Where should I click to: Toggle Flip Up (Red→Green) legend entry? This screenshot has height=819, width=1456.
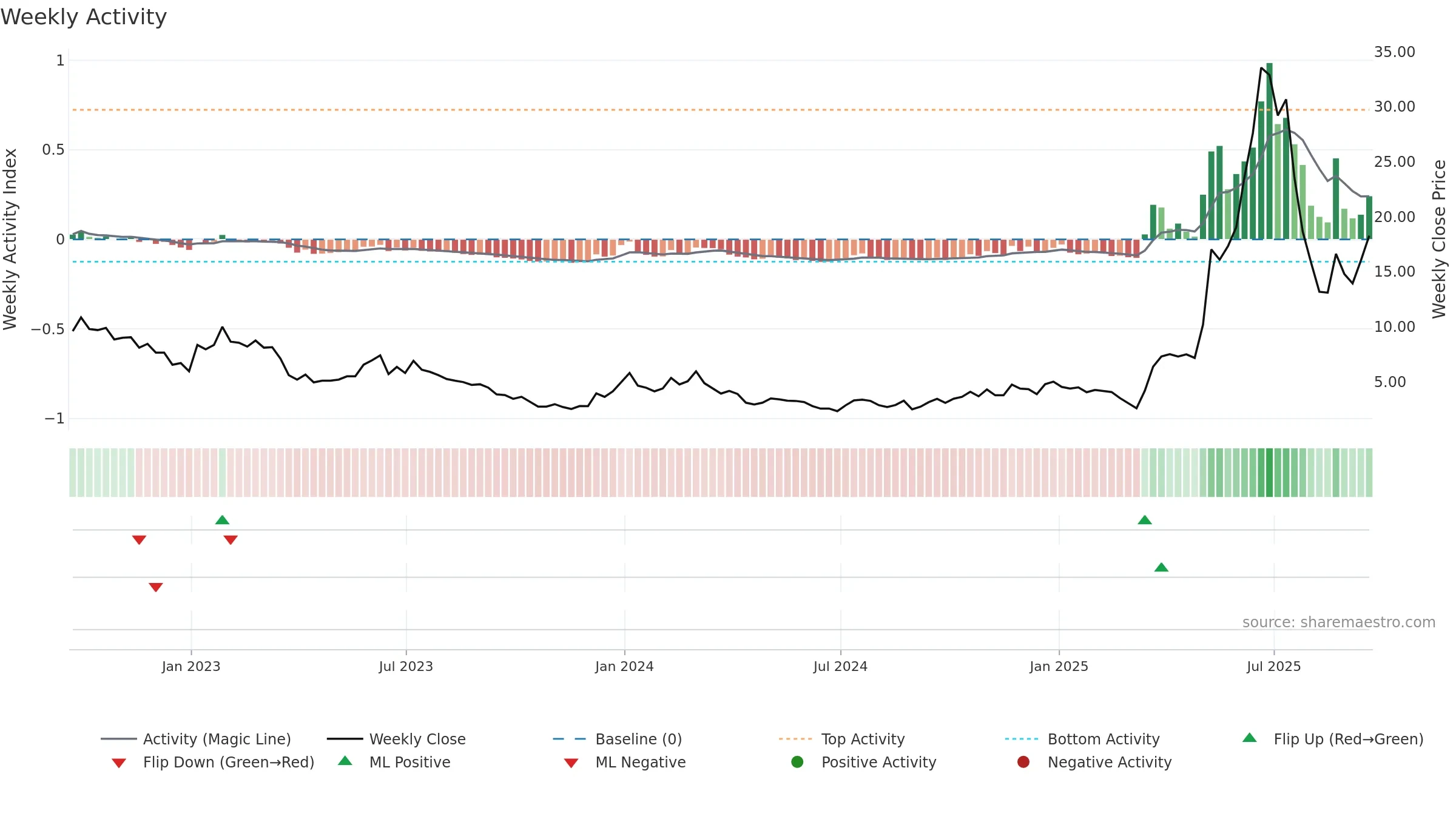pyautogui.click(x=1333, y=739)
